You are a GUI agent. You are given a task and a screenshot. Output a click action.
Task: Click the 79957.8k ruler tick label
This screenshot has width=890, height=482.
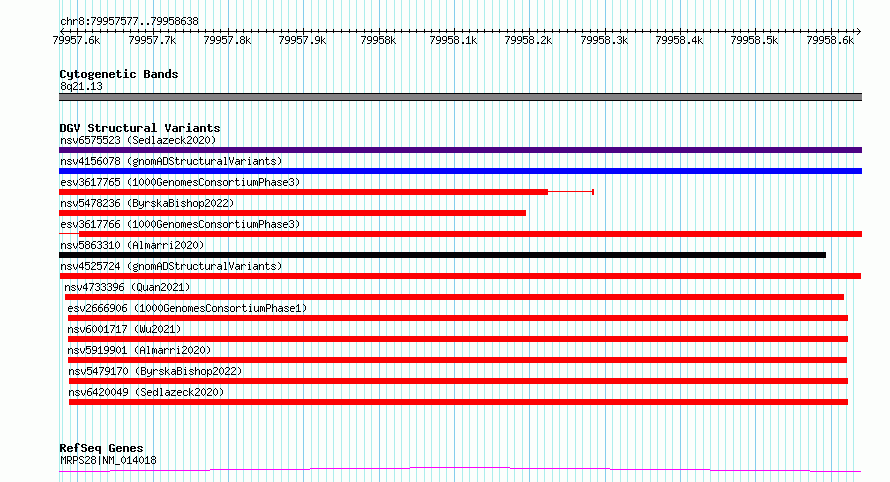click(227, 40)
